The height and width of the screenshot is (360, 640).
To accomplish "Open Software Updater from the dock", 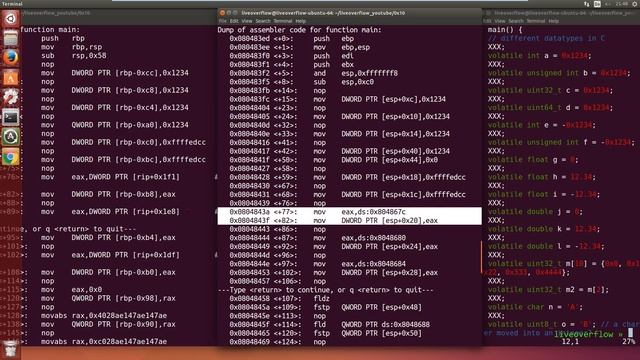I will (11, 137).
